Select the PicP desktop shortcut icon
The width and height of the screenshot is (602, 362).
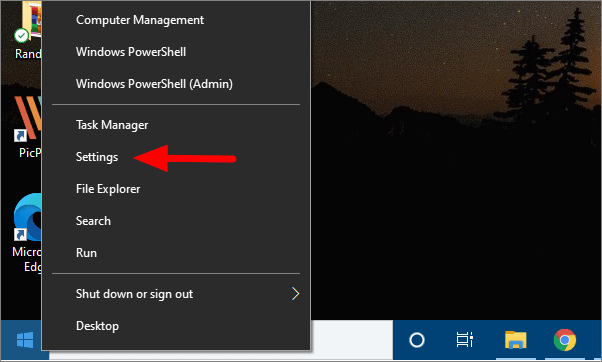tap(28, 127)
